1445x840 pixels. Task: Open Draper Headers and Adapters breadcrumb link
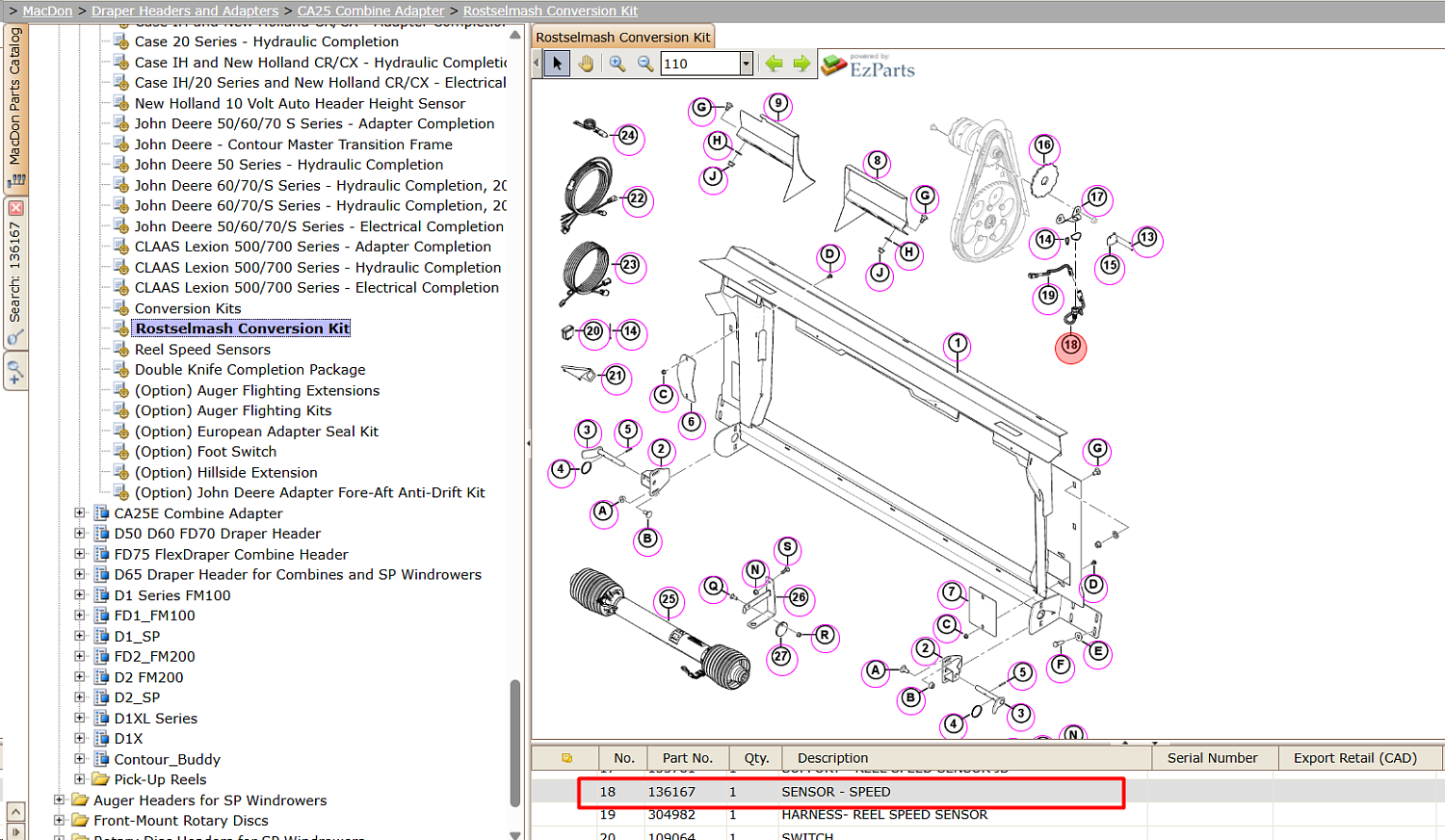tap(185, 11)
